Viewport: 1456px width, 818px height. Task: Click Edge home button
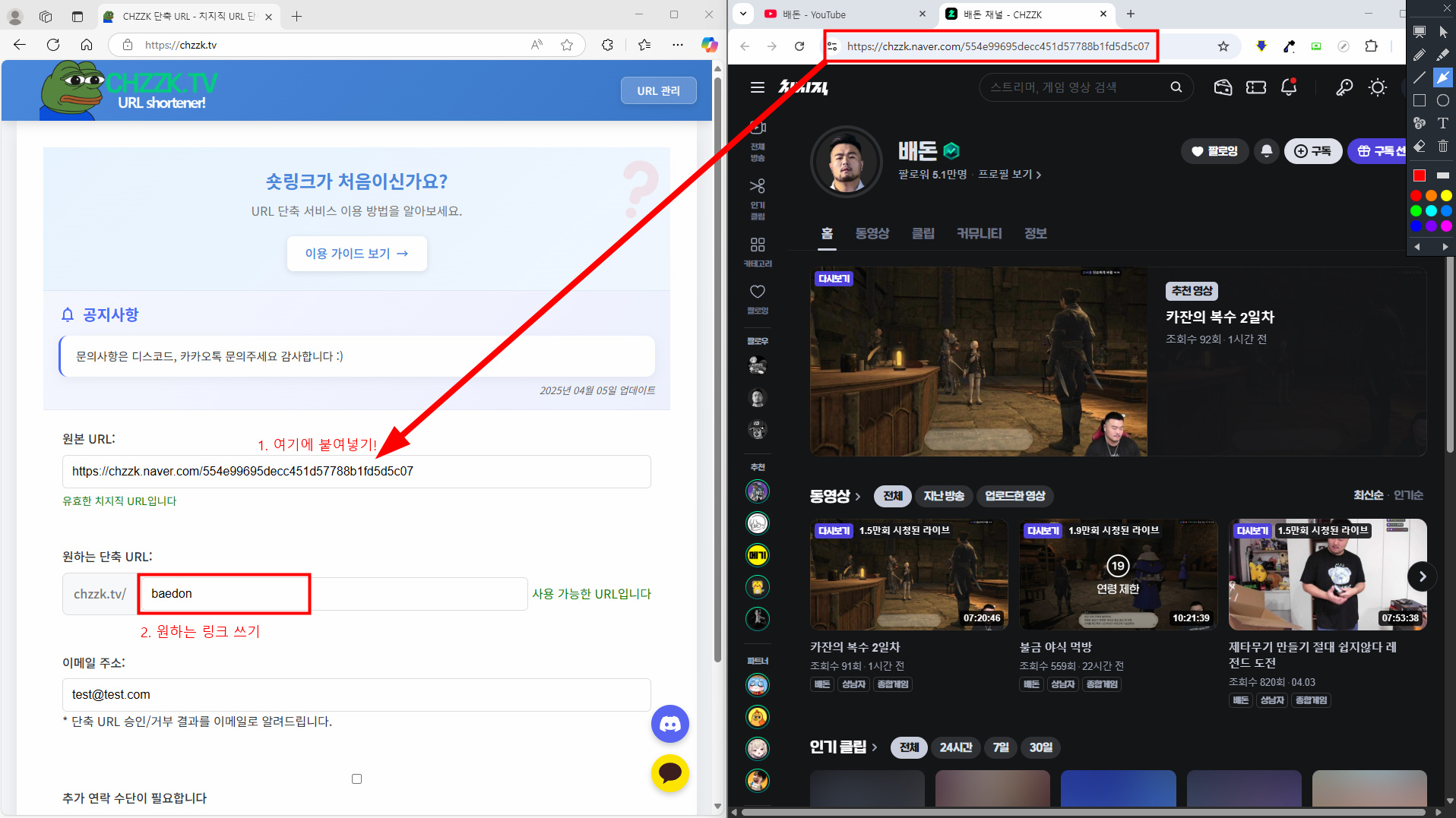(87, 45)
